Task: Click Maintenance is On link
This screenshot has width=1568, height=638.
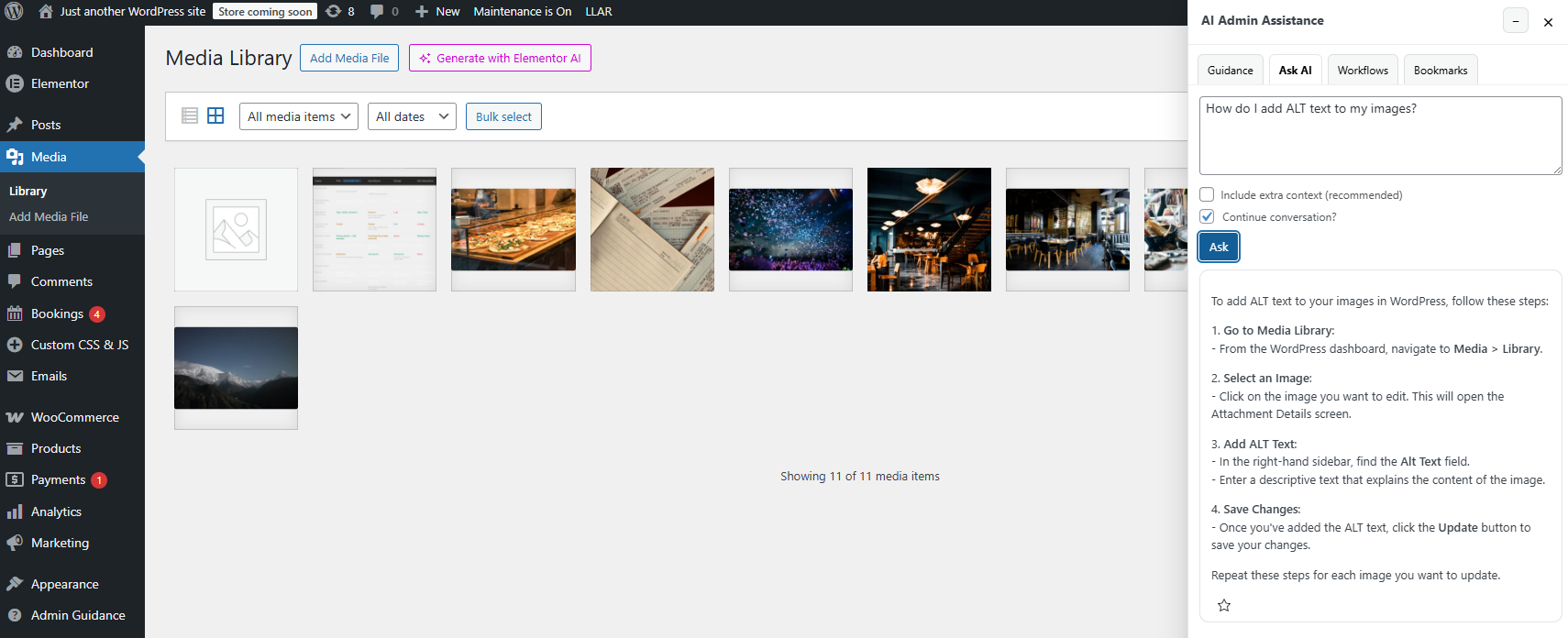Action: 523,11
